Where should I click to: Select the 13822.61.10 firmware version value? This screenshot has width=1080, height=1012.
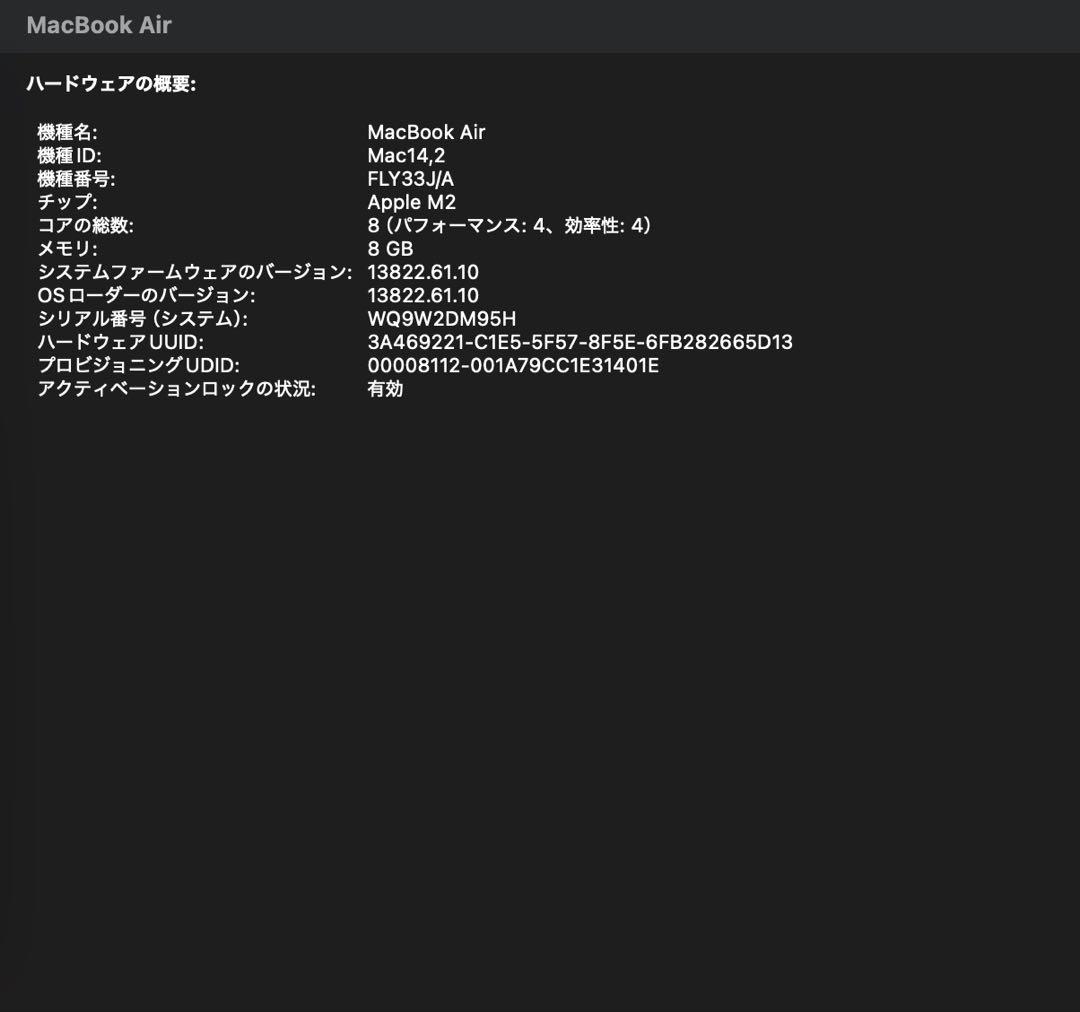pos(424,271)
